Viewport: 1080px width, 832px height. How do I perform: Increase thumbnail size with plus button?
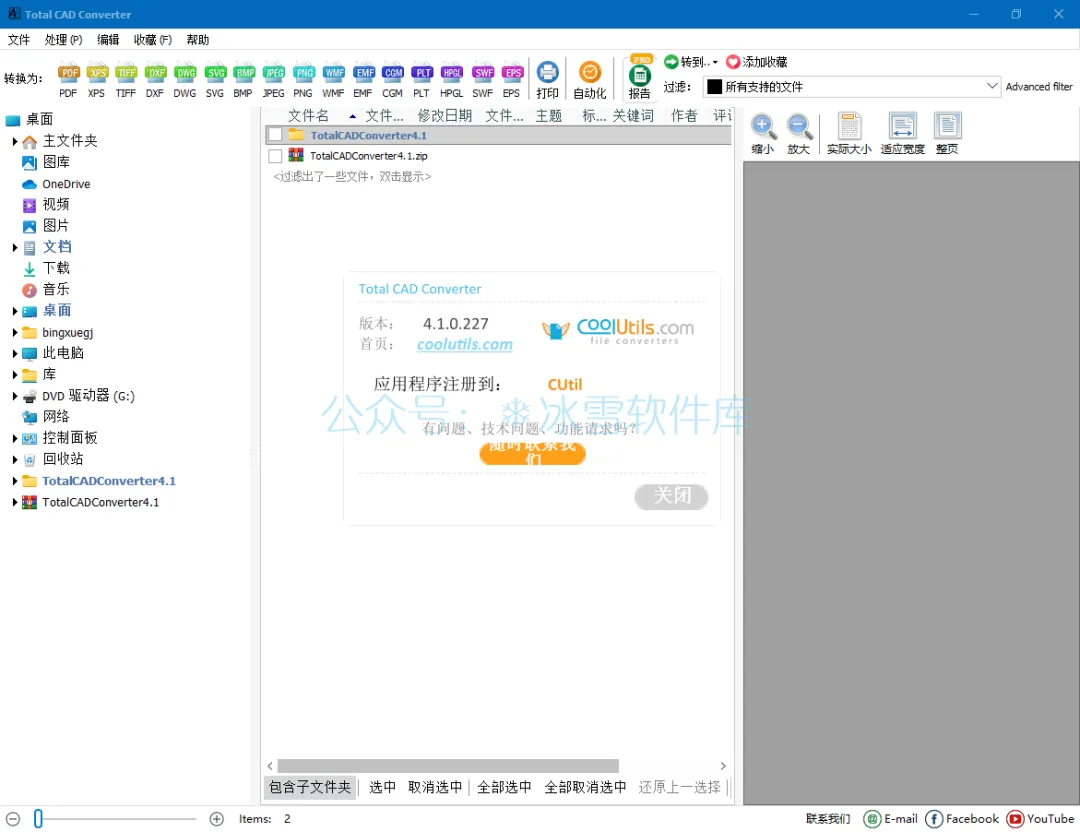(217, 819)
